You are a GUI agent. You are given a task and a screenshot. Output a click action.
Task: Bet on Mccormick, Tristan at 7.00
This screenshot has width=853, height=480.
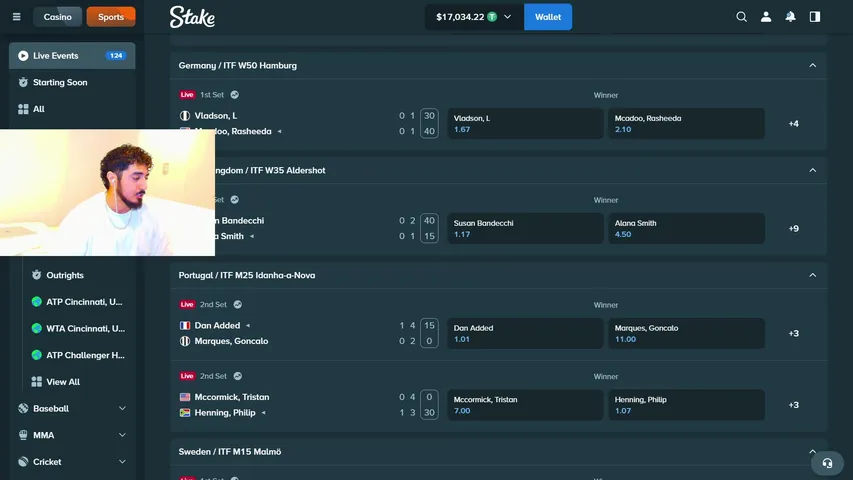pos(525,405)
